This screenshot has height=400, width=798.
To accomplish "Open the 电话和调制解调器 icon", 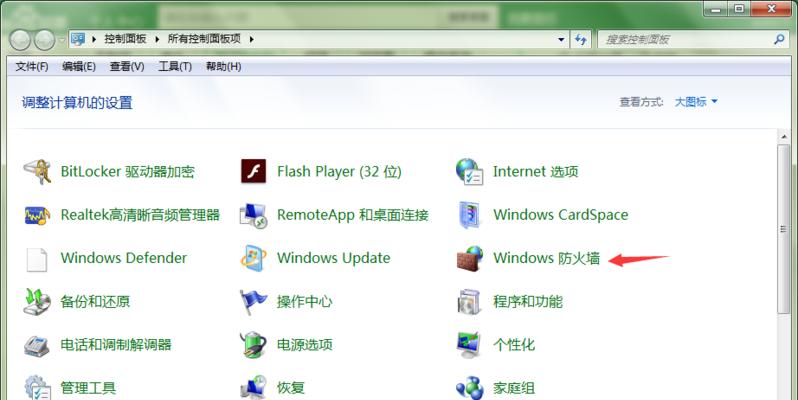I will (x=37, y=346).
